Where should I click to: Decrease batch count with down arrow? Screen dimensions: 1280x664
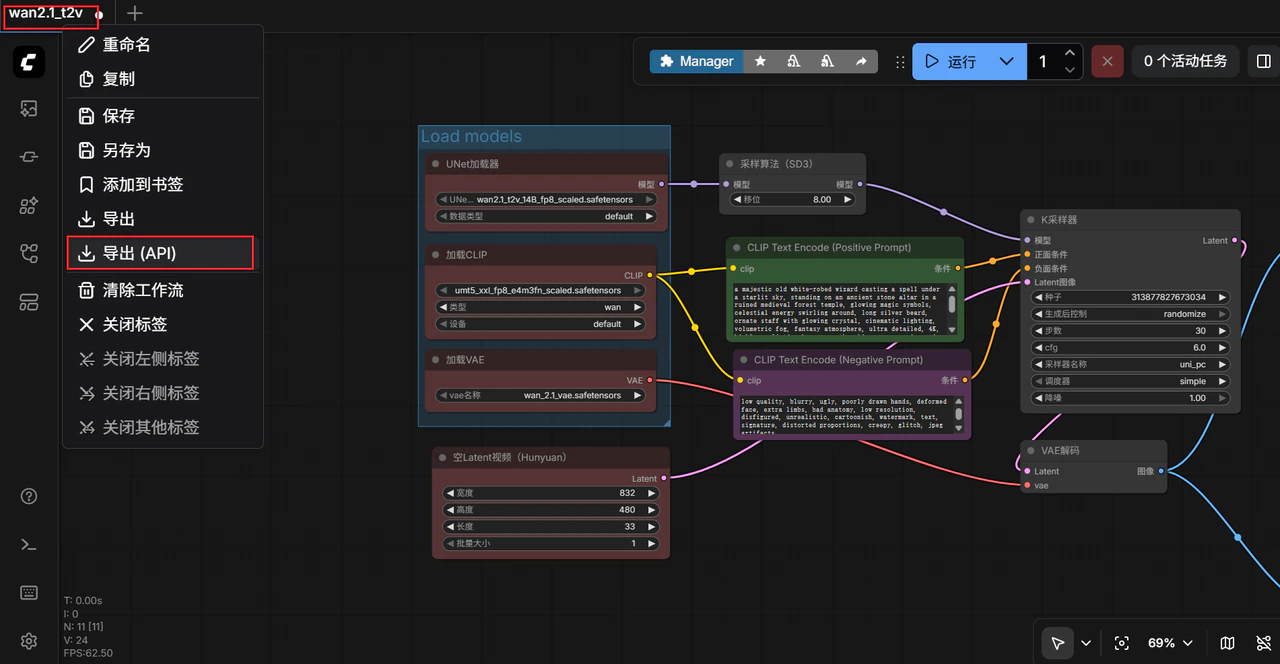point(1070,70)
